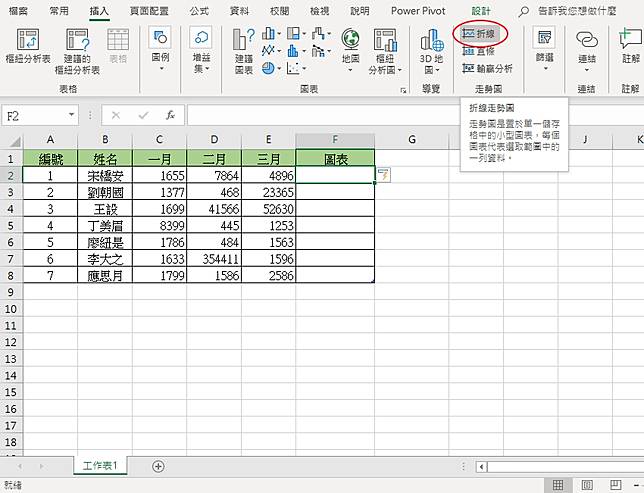Click the 建議圖表 recommended charts icon
644x493 pixels.
click(243, 50)
